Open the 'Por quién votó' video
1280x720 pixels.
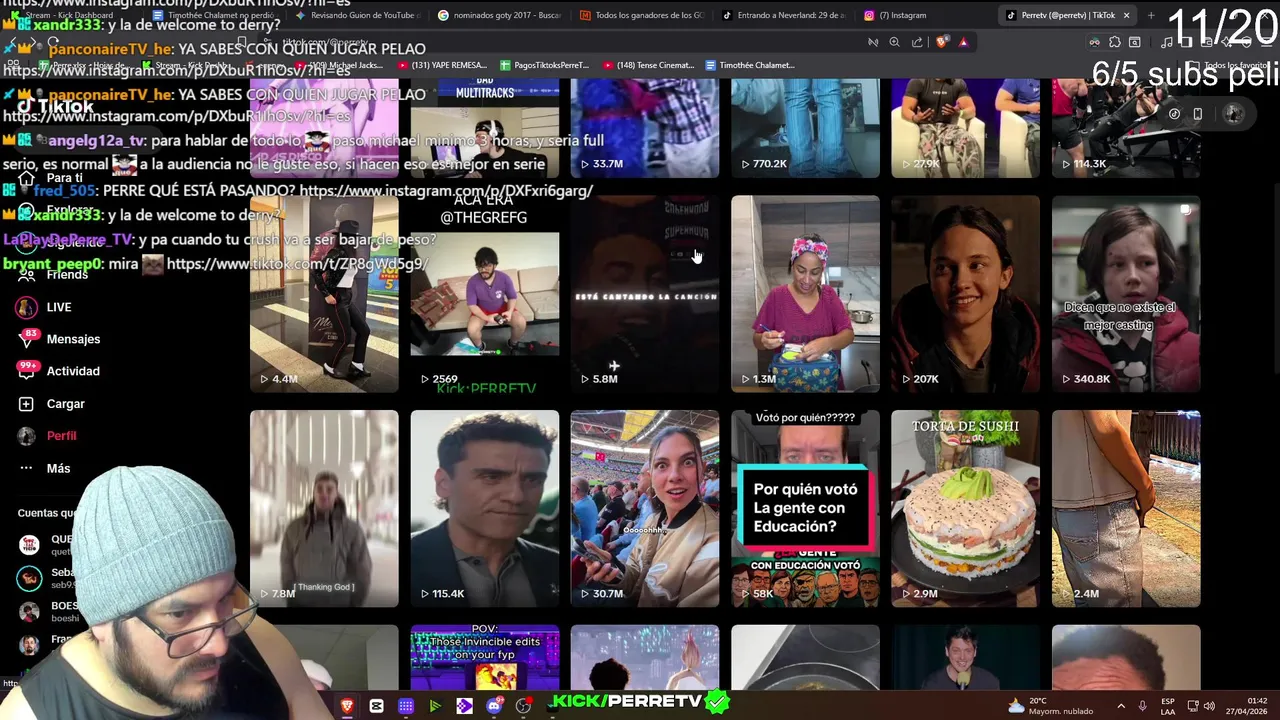(805, 508)
